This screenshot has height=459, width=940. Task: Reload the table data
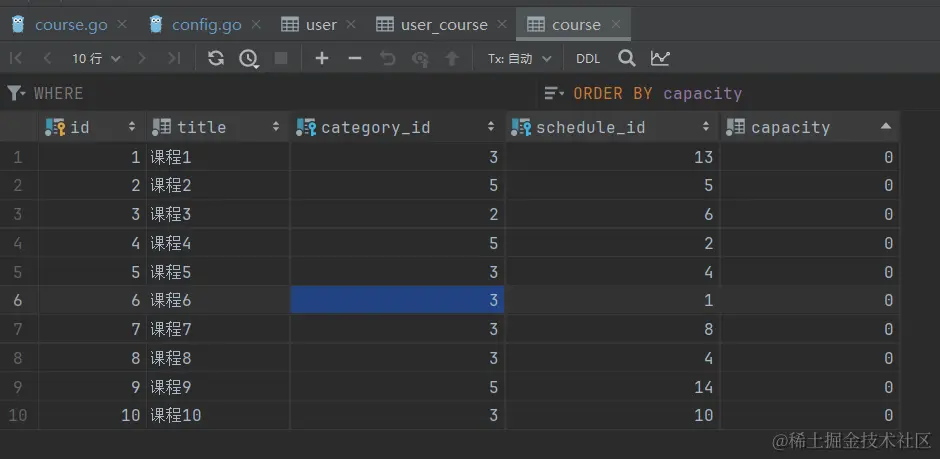coord(216,58)
